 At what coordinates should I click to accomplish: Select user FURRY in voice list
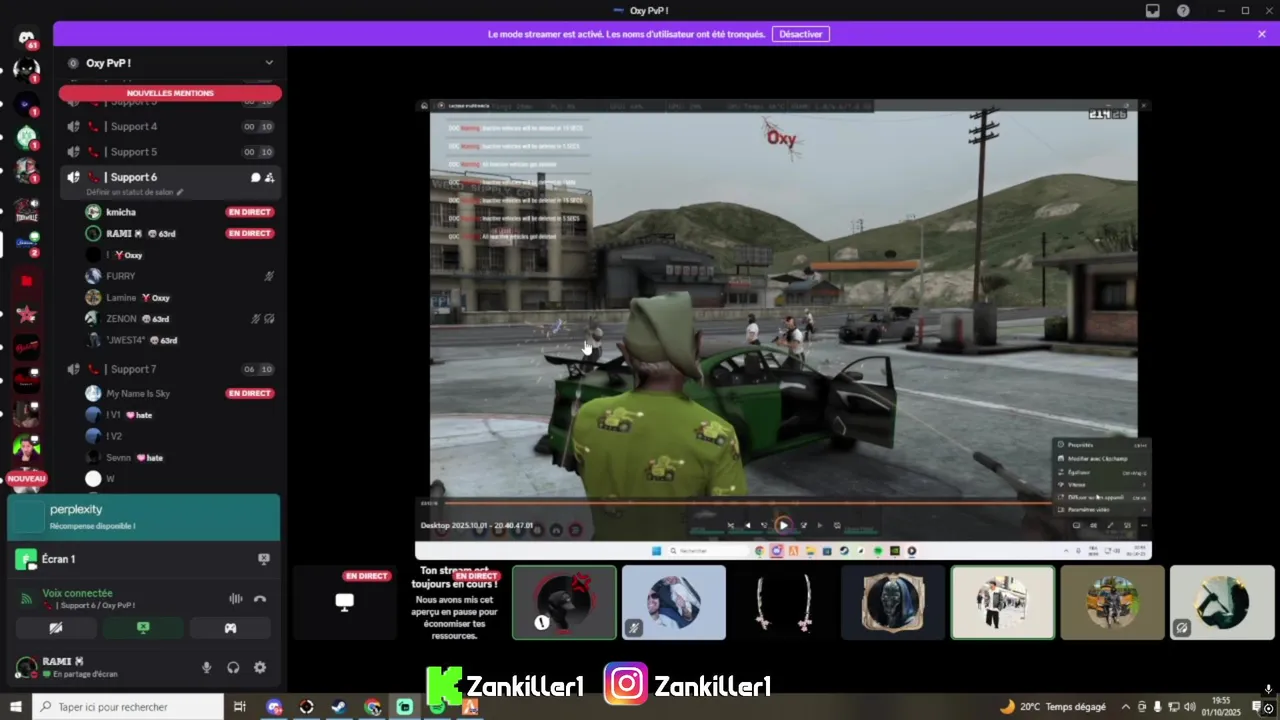pos(121,276)
